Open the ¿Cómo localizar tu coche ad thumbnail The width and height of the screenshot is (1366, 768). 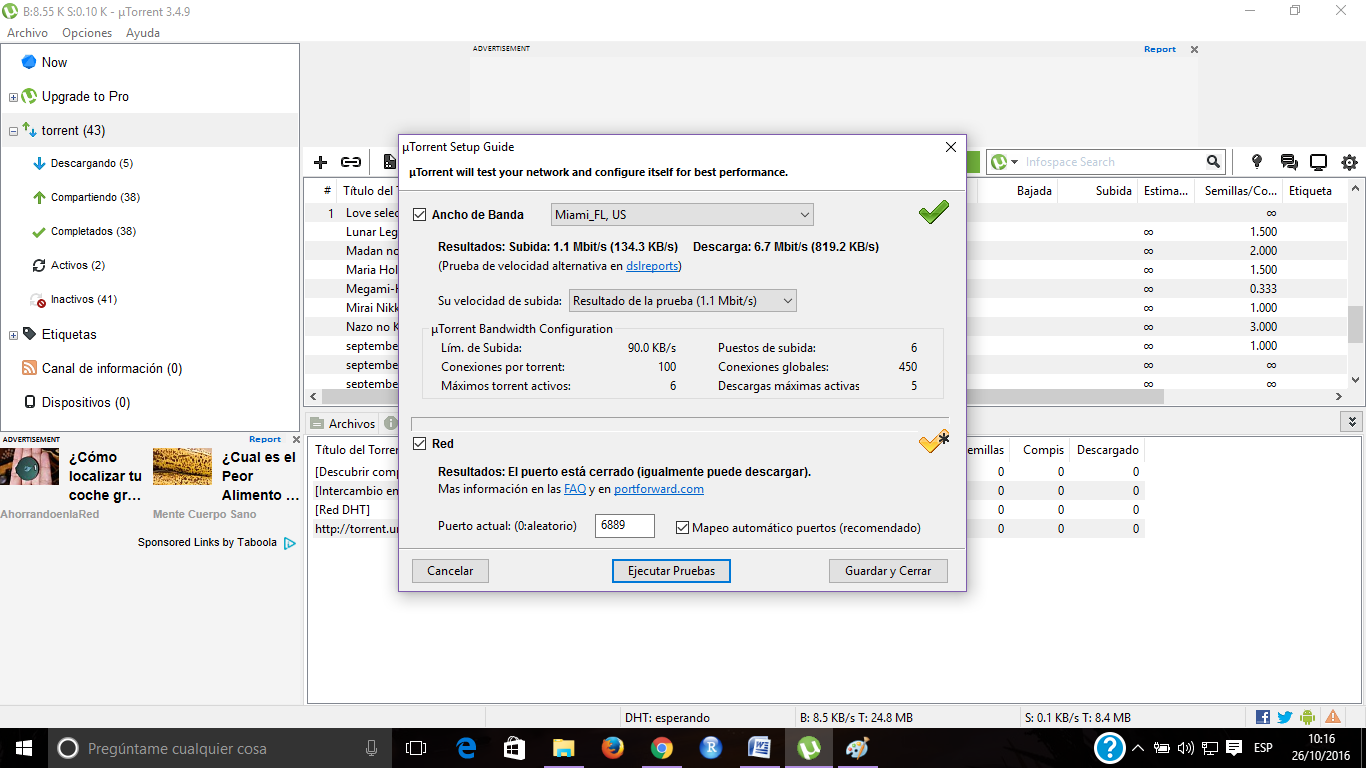click(x=29, y=467)
